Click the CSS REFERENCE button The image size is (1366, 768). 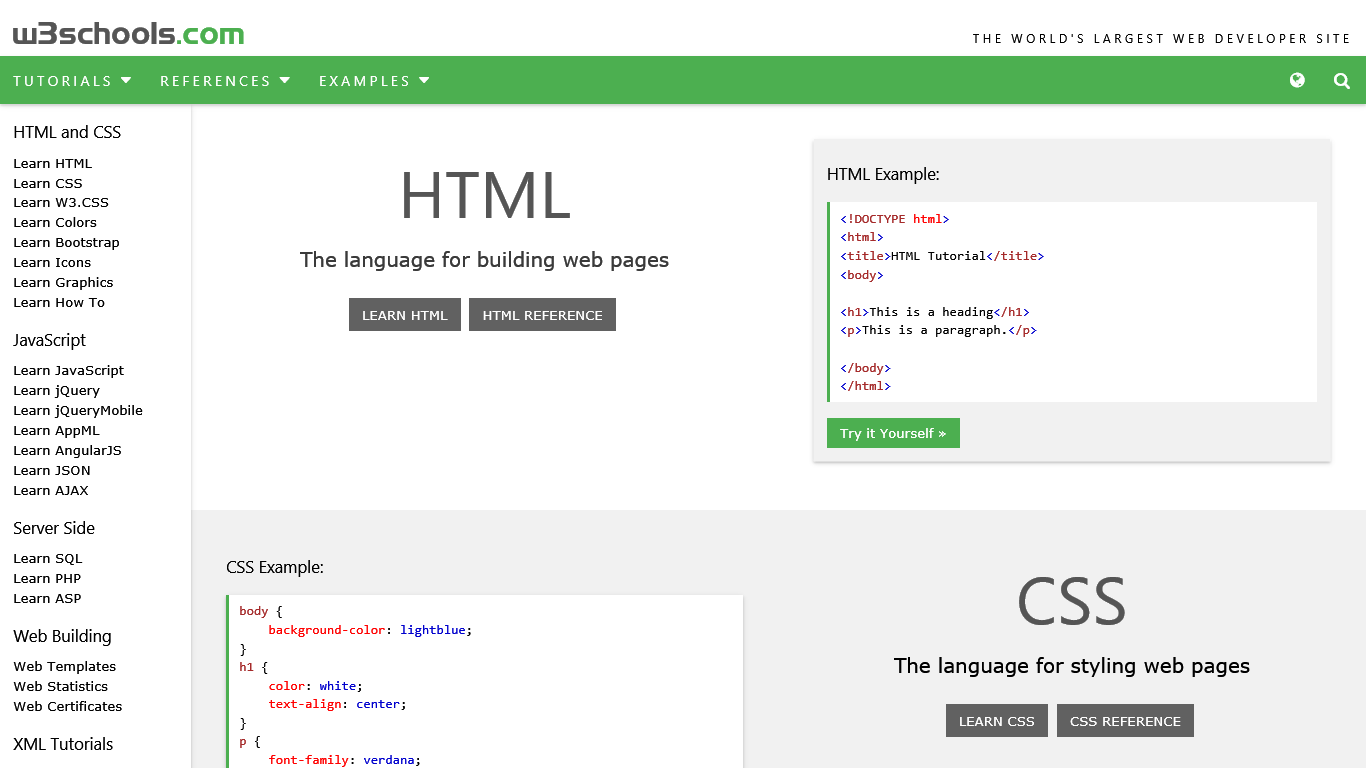click(1125, 720)
